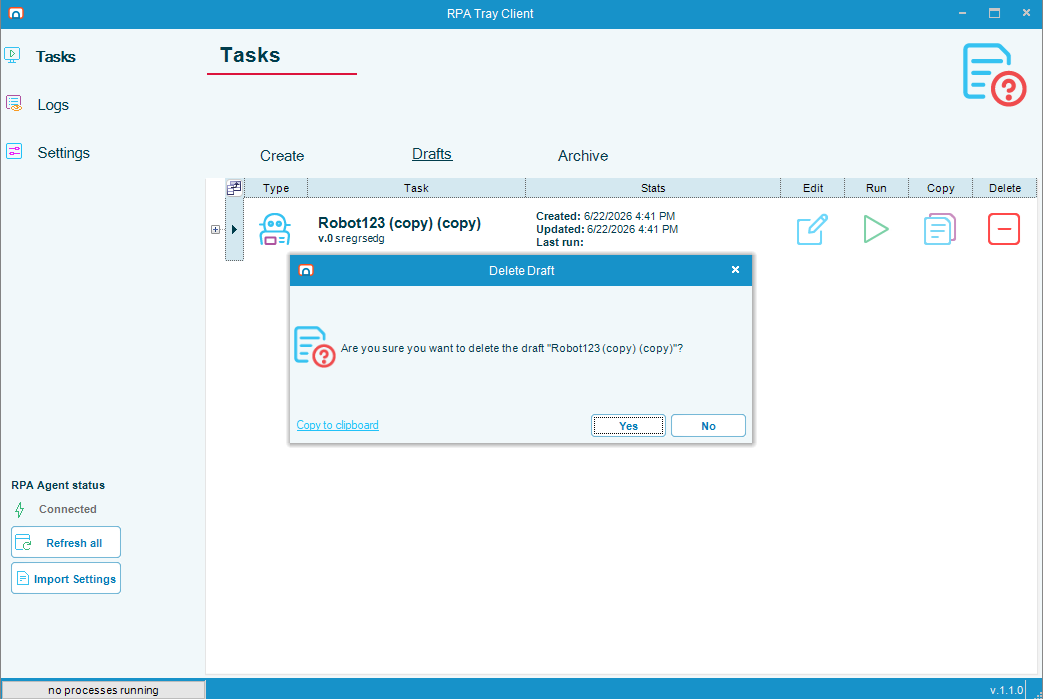The height and width of the screenshot is (699, 1043).
Task: Click the Delete Draft dialog app icon
Action: click(x=306, y=270)
